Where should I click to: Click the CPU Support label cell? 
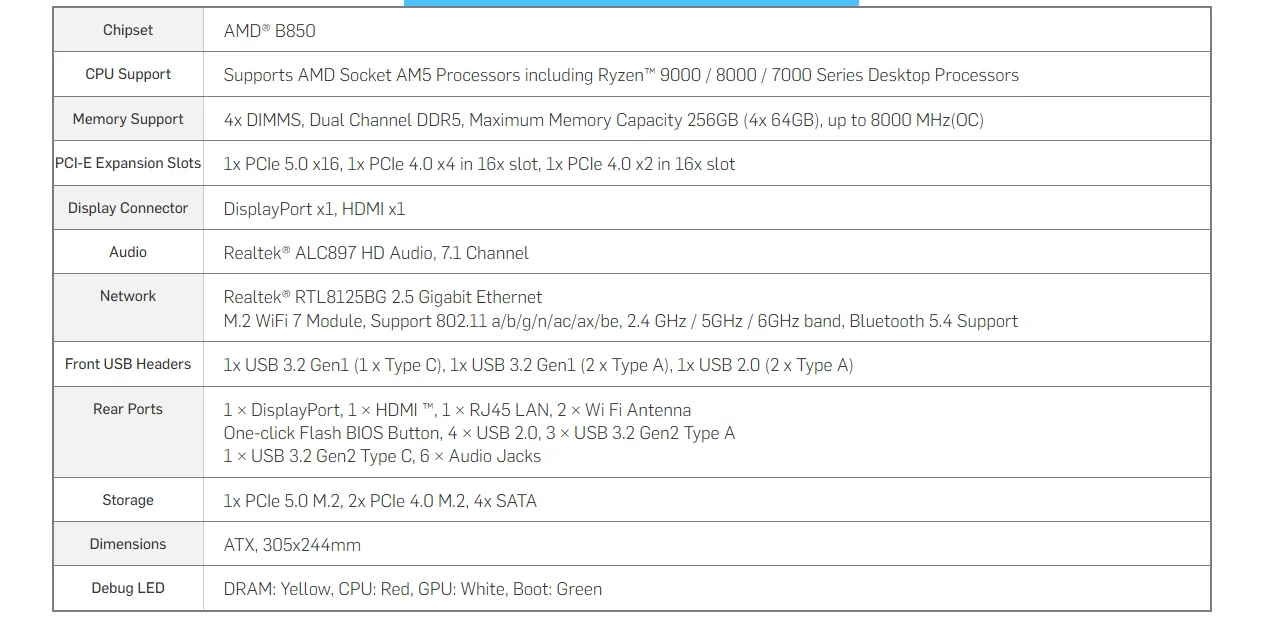pyautogui.click(x=128, y=74)
